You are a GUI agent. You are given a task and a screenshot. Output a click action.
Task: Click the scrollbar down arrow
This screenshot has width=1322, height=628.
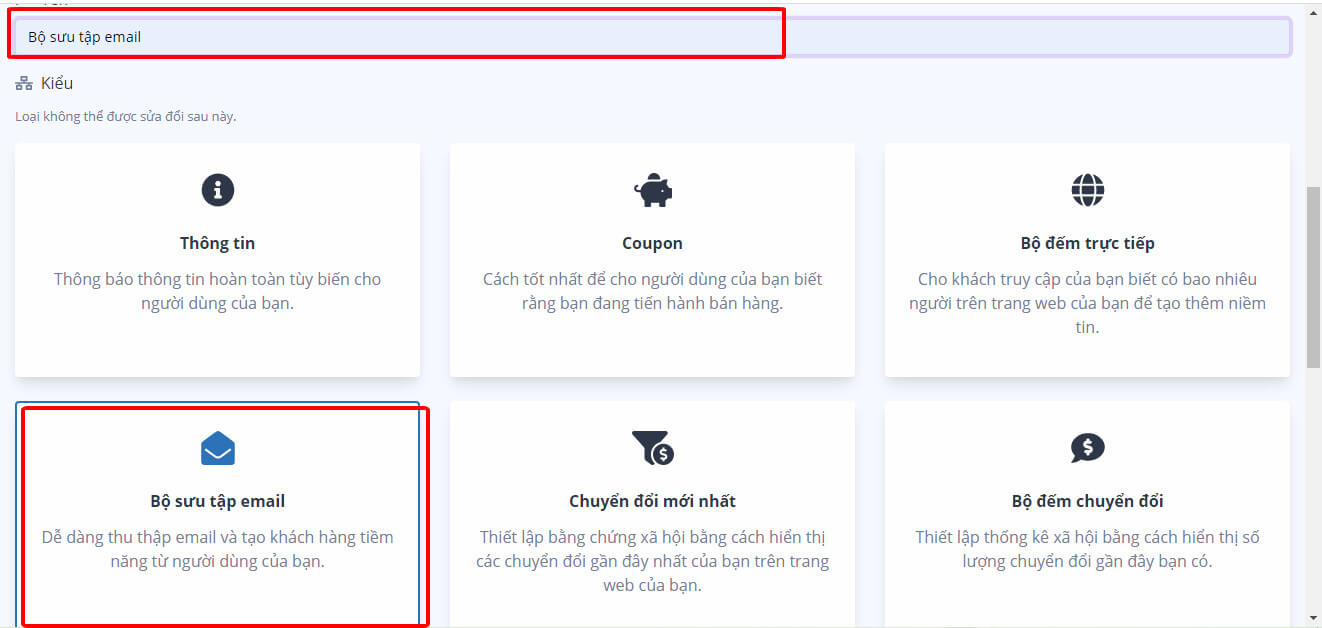point(1313,618)
